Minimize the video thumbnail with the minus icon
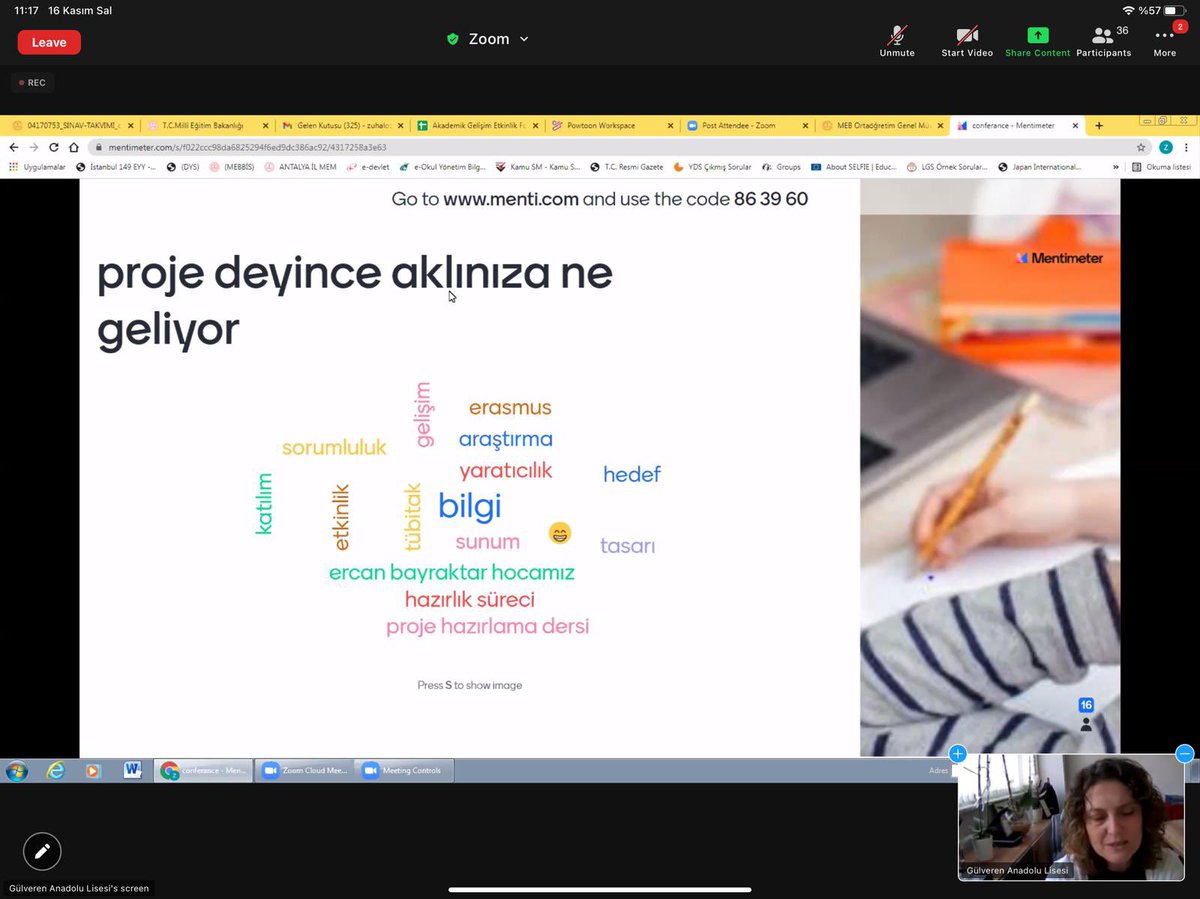 coord(1185,754)
